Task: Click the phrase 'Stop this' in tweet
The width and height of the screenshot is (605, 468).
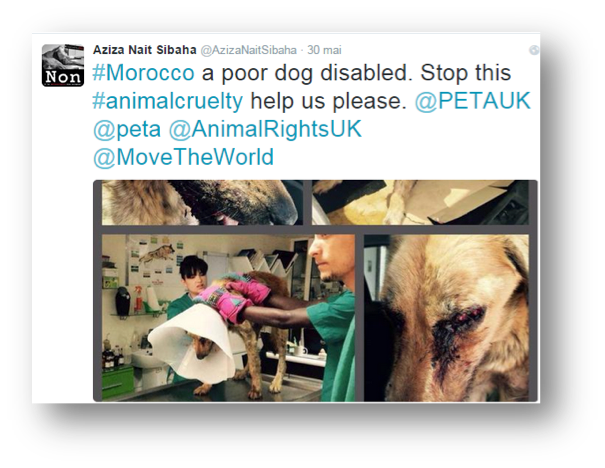Action: click(x=466, y=73)
